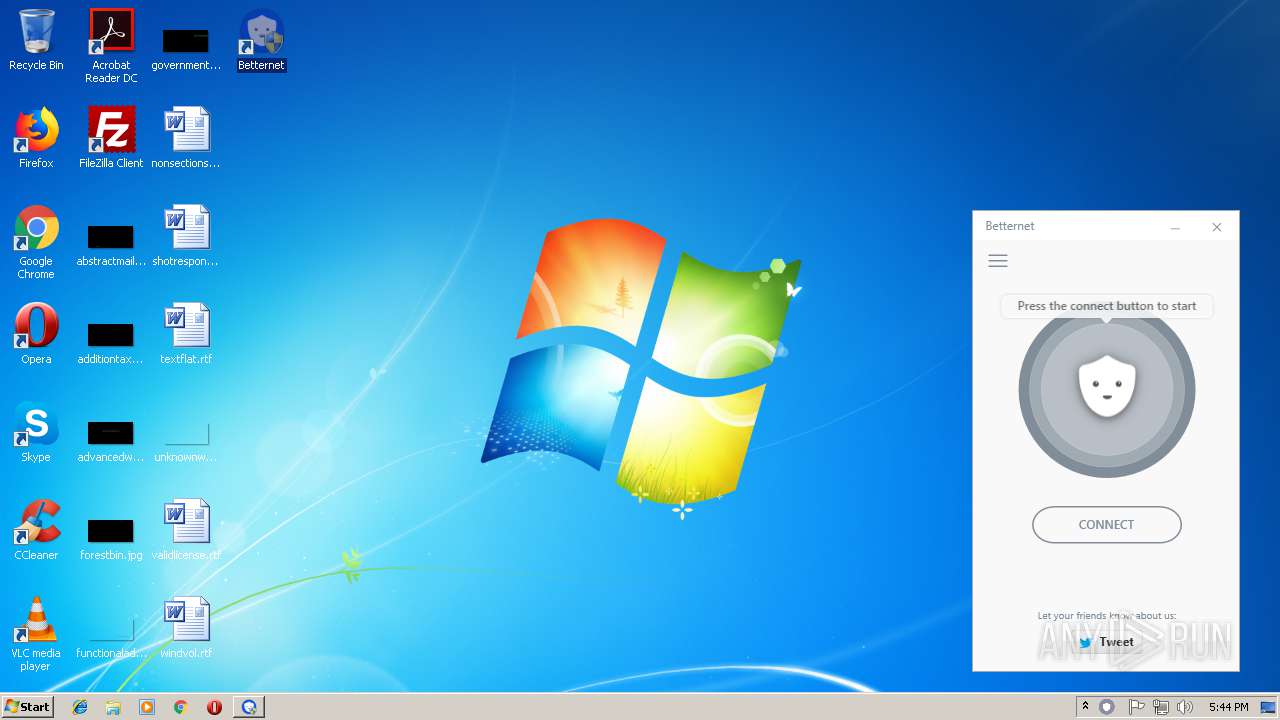Minimize the Betternet window
The height and width of the screenshot is (720, 1280).
tap(1176, 227)
